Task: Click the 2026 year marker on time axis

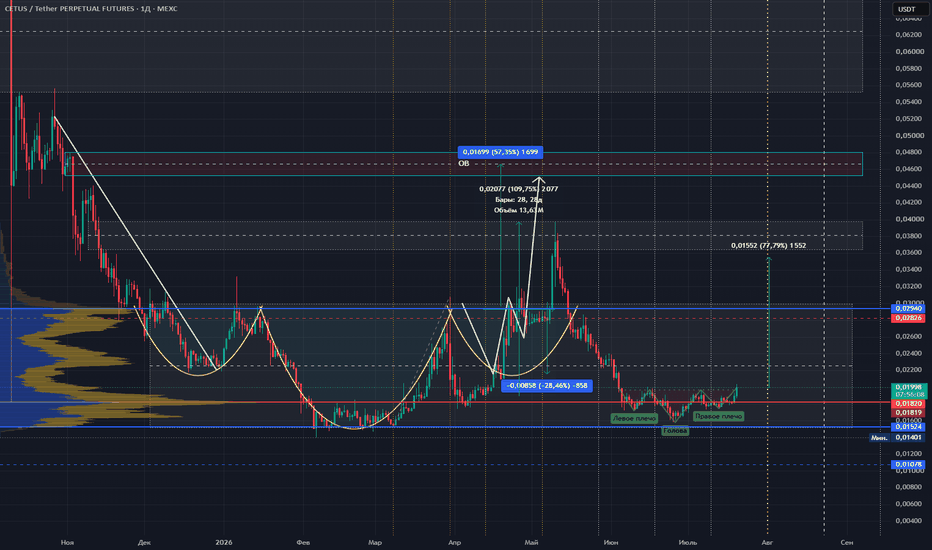Action: pos(223,542)
